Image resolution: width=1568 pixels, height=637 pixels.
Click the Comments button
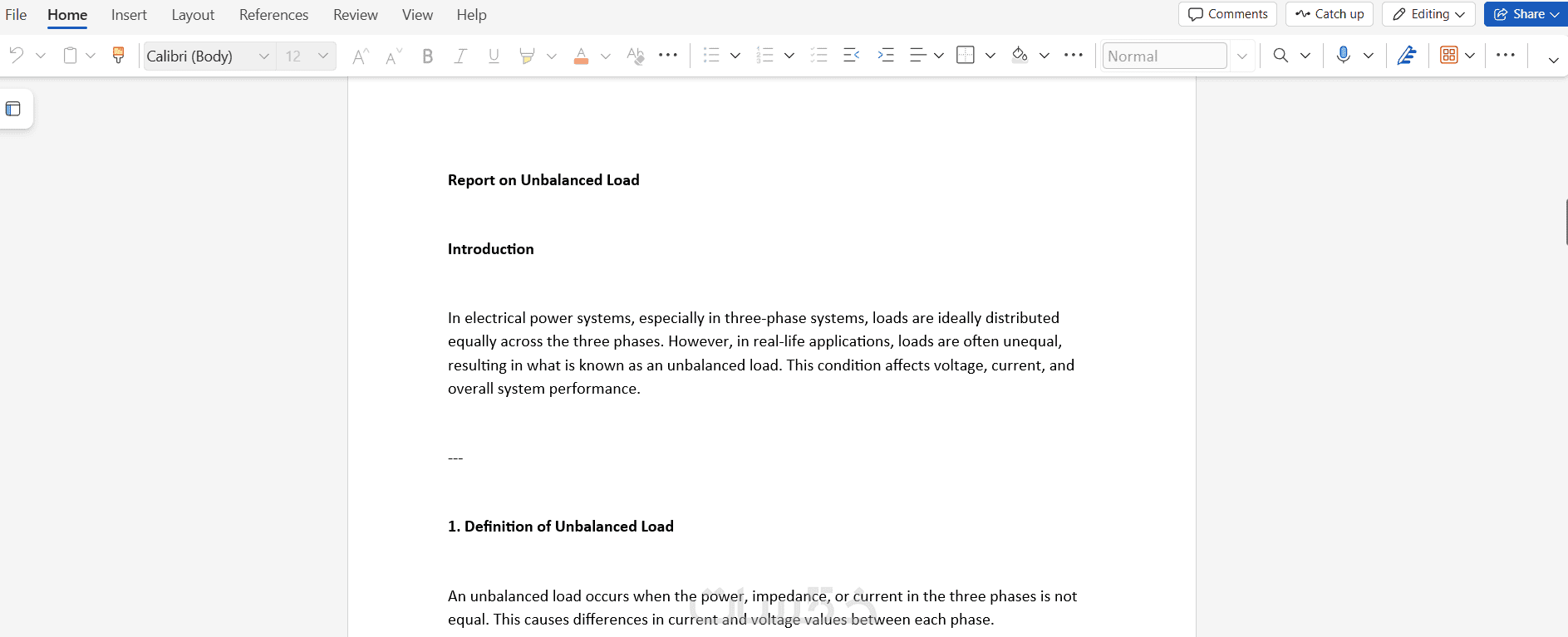(x=1227, y=14)
